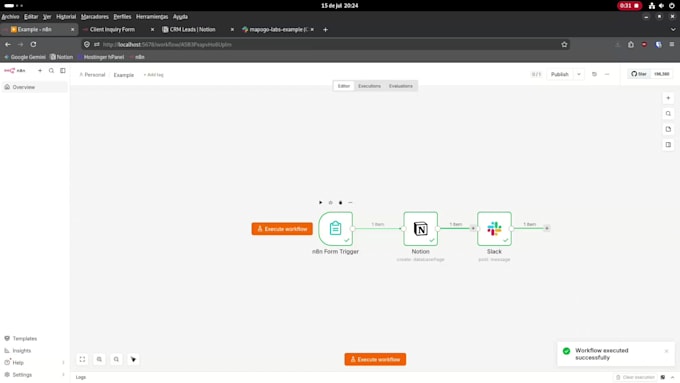Click bottom Execute workflow button
Viewport: 680px width, 383px height.
pyautogui.click(x=375, y=359)
